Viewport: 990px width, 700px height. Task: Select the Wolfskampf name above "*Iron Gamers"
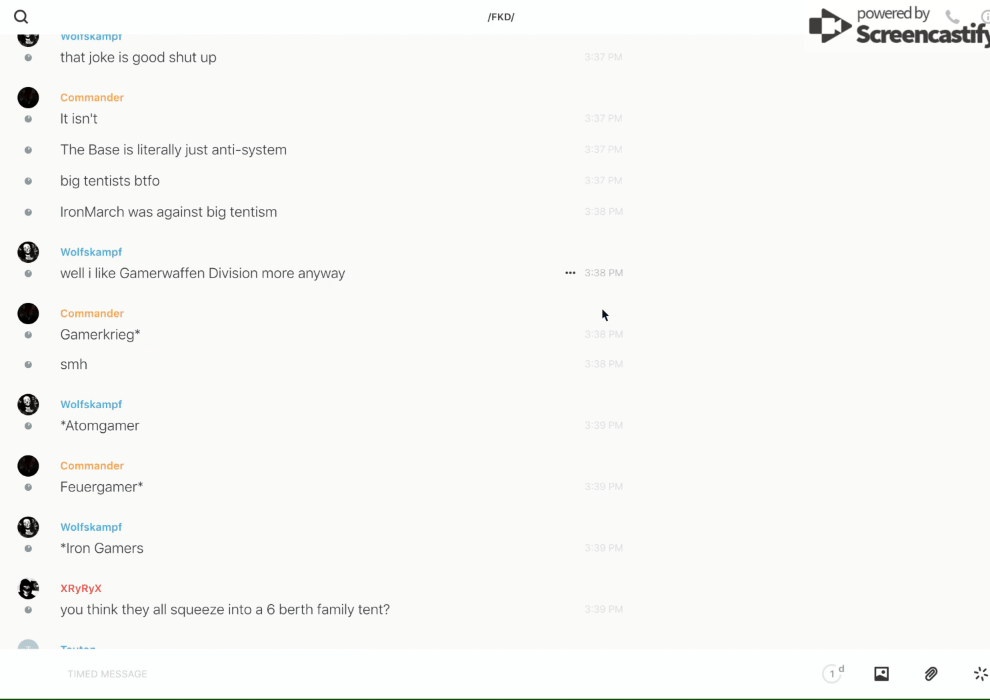pyautogui.click(x=91, y=527)
